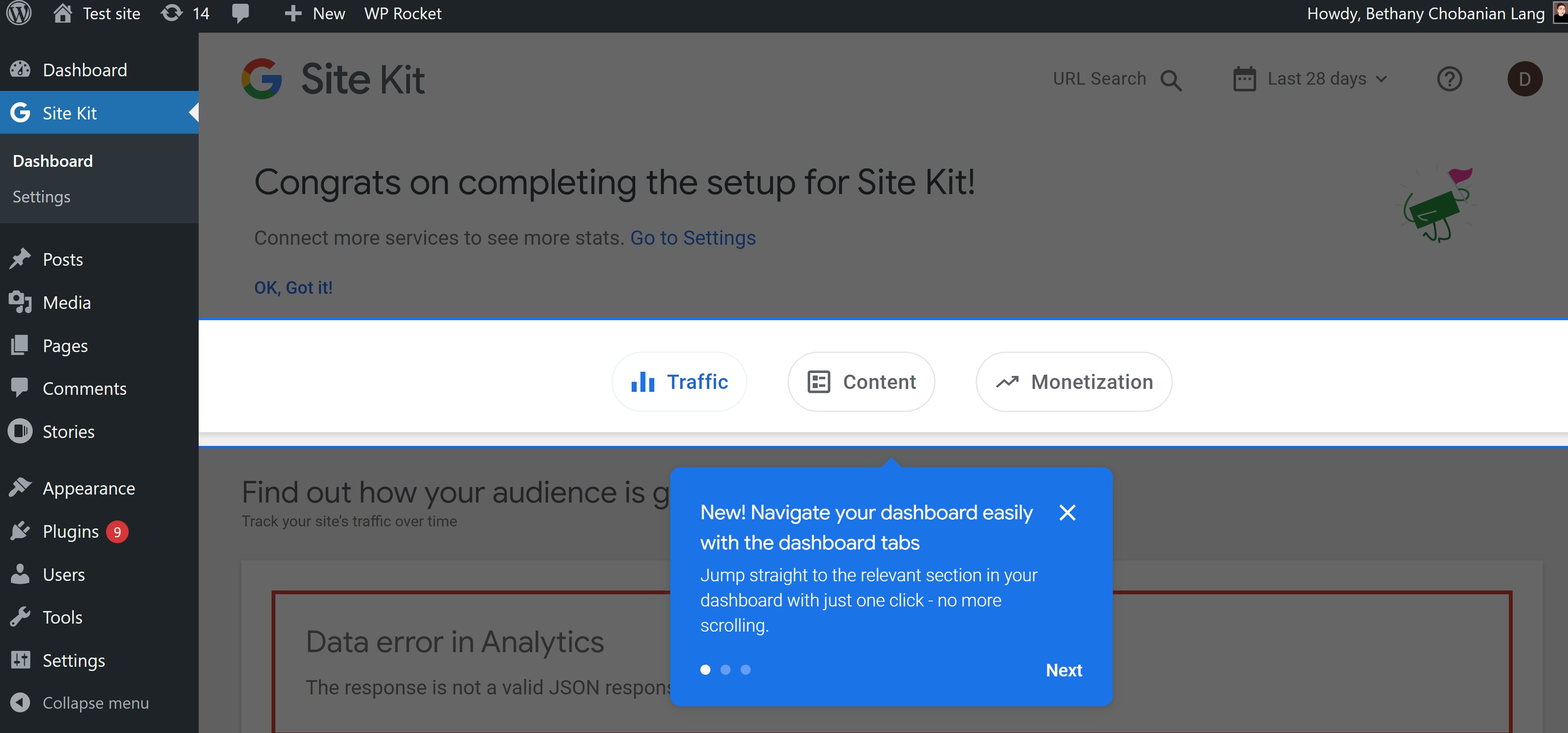Close the dashboard tabs tooltip
Image resolution: width=1568 pixels, height=733 pixels.
tap(1067, 513)
